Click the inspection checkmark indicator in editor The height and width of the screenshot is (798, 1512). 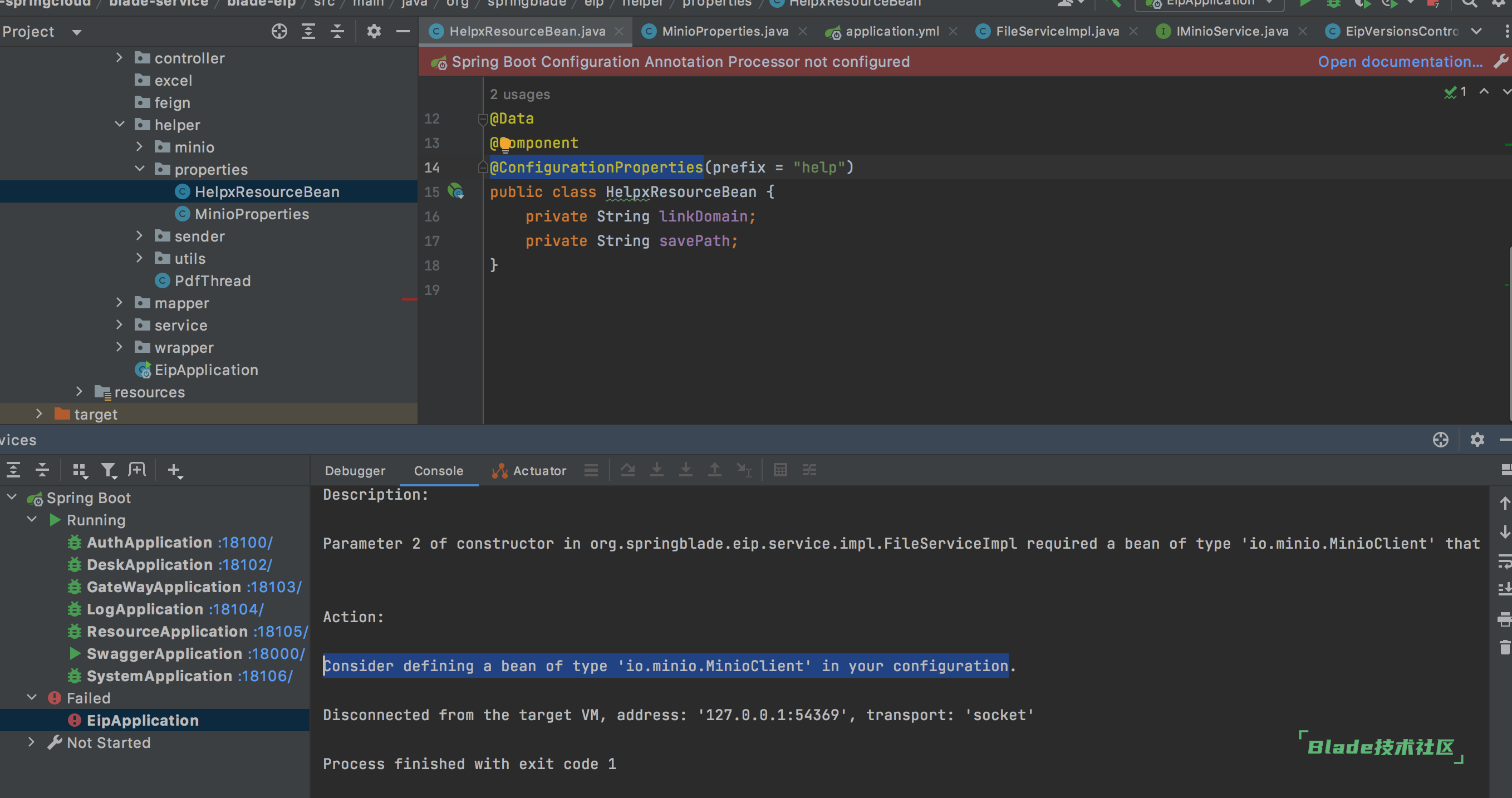(x=1450, y=92)
